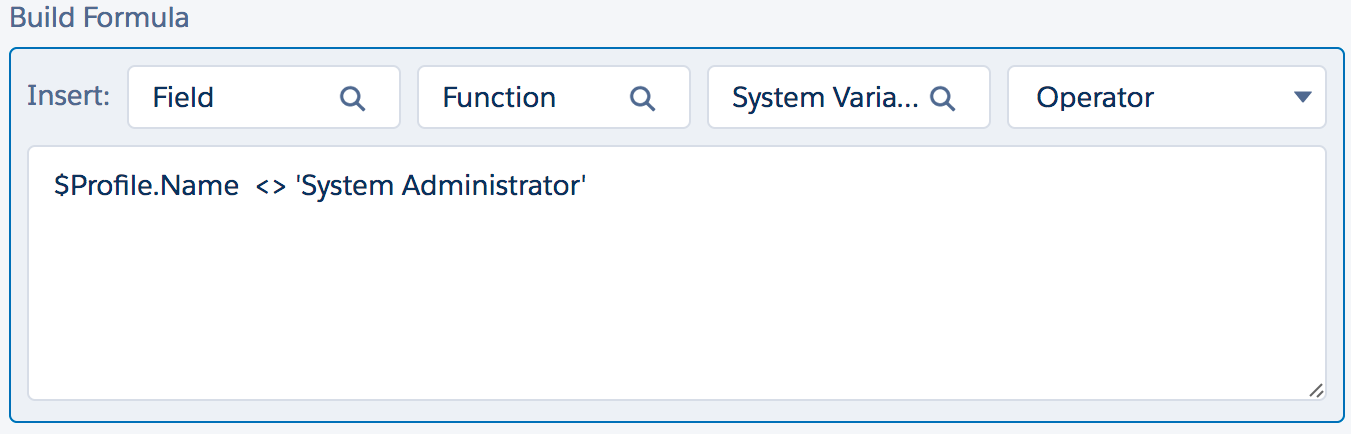Viewport: 1351px width, 434px height.
Task: Click the 'Function' placeholder text
Action: [x=499, y=97]
